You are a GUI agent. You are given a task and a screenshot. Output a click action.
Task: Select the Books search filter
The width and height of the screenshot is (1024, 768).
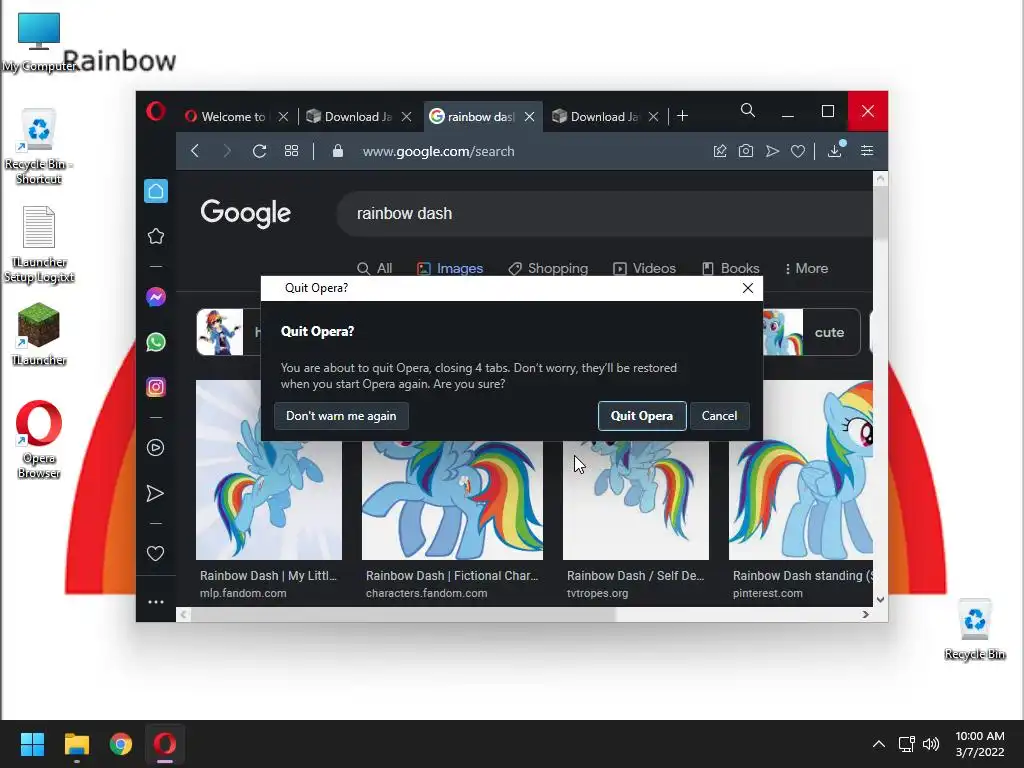coord(731,268)
